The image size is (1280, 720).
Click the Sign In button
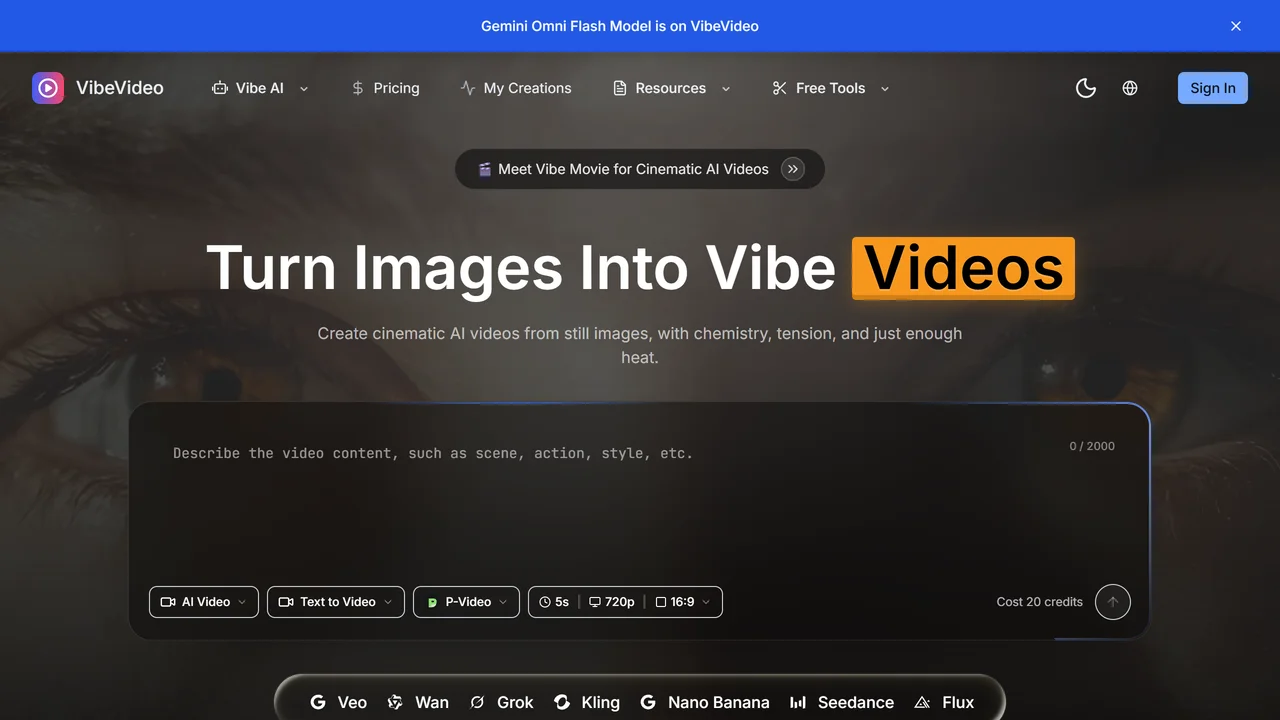[x=1213, y=88]
